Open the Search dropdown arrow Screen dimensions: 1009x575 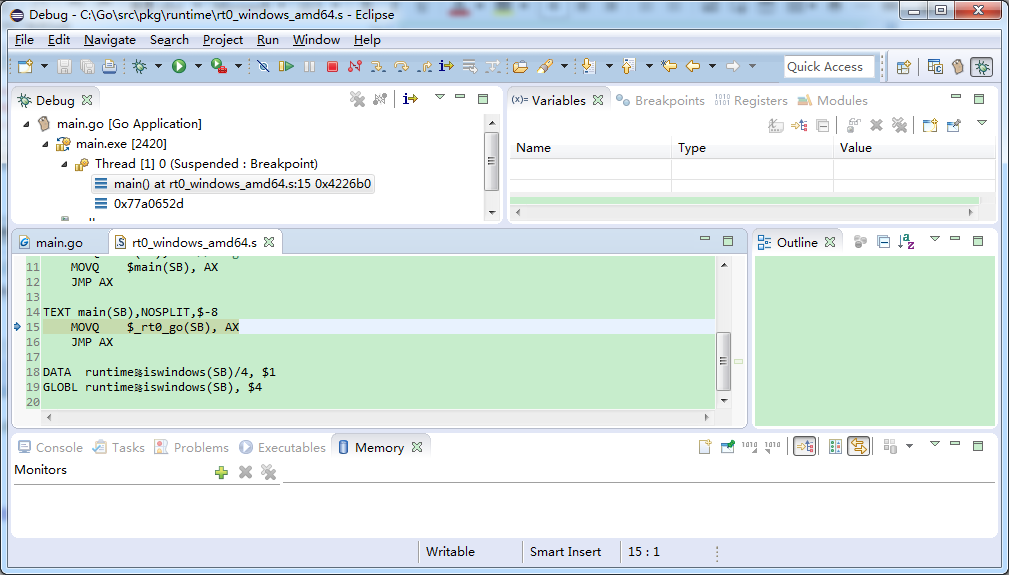(564, 66)
